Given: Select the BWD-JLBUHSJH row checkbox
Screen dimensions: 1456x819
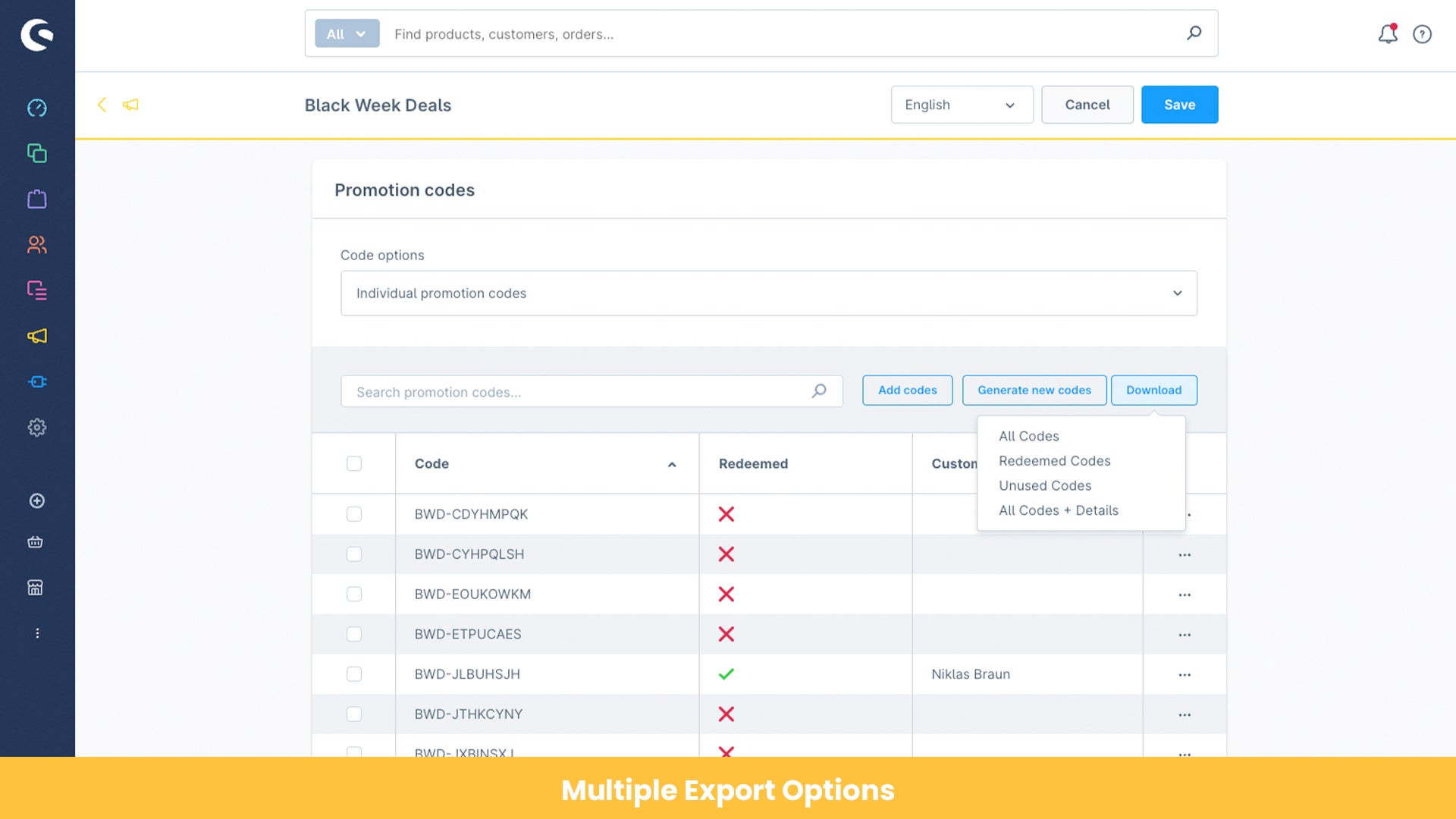Looking at the screenshot, I should point(354,674).
